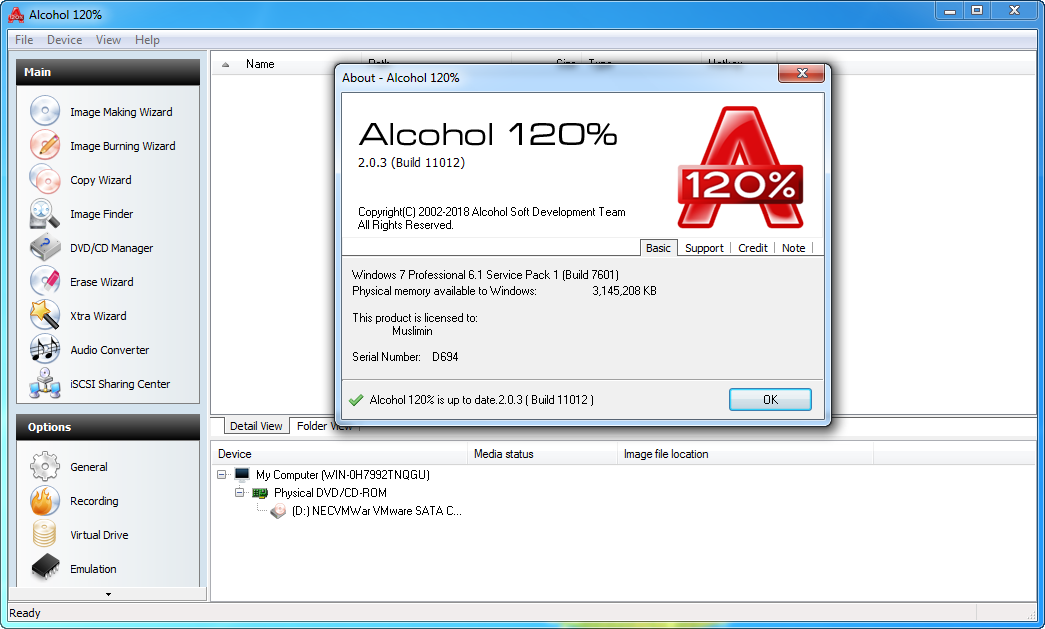The width and height of the screenshot is (1045, 629).
Task: Click Ready status bar text
Action: pos(25,613)
